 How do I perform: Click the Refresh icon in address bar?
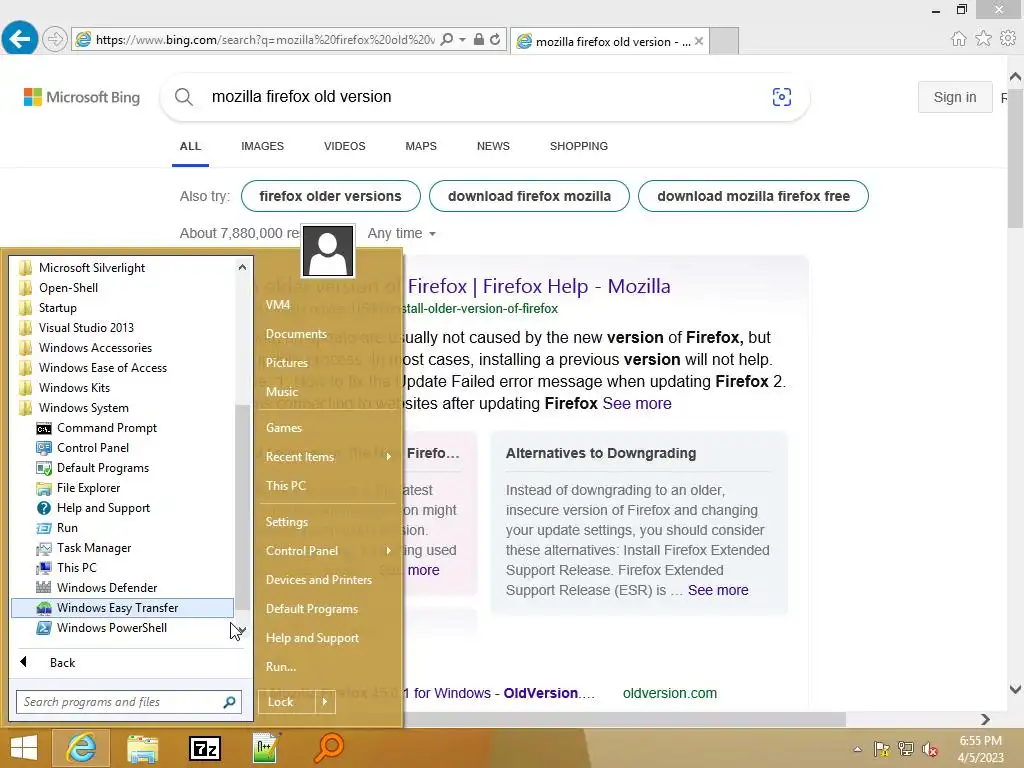tap(495, 39)
